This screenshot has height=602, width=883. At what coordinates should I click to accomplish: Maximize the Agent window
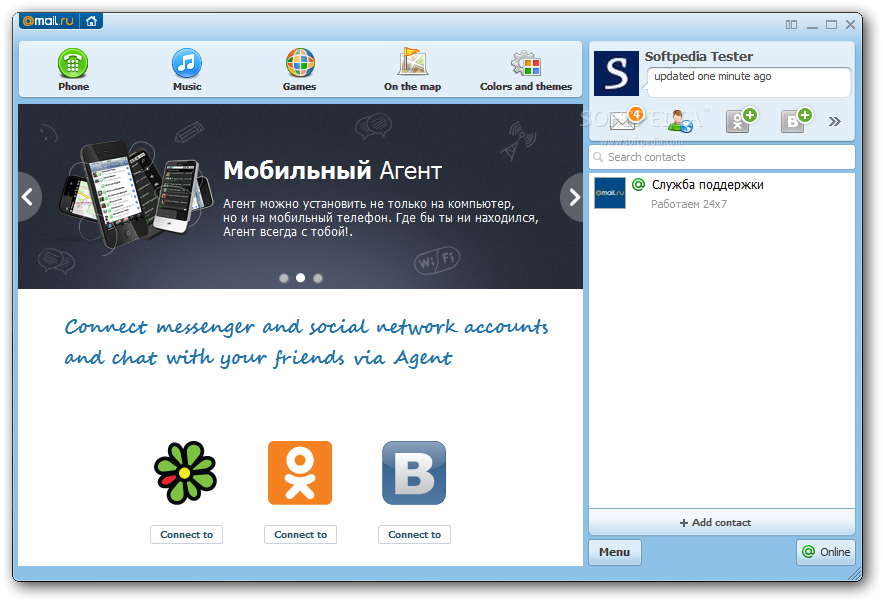[831, 25]
